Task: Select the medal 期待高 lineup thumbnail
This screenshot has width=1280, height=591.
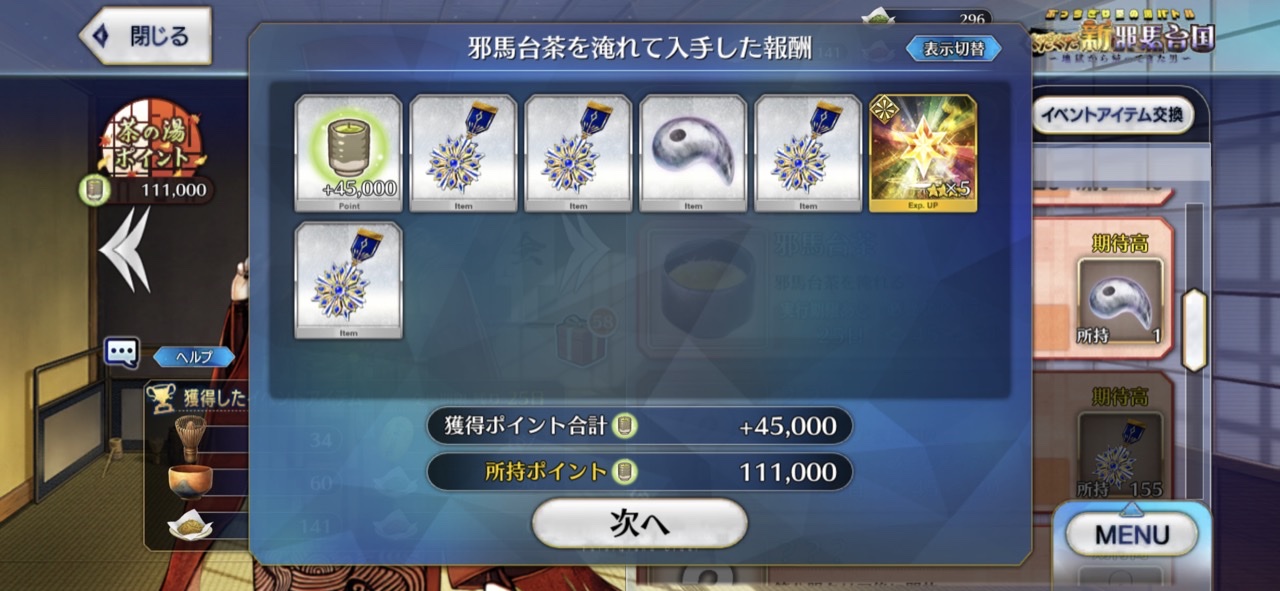Action: pyautogui.click(x=1120, y=457)
